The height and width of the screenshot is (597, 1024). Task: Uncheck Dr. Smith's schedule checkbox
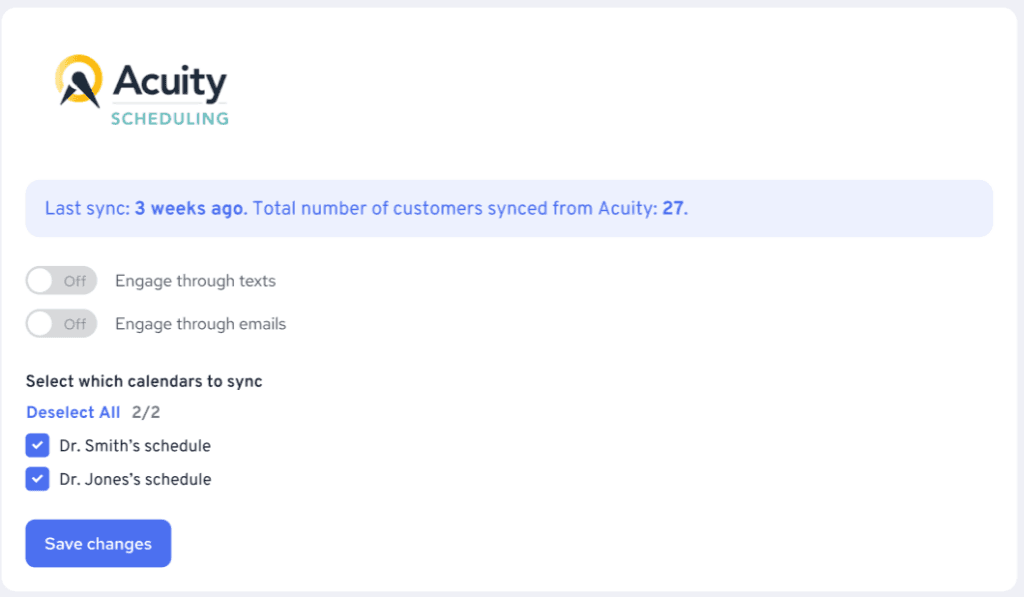(x=37, y=445)
